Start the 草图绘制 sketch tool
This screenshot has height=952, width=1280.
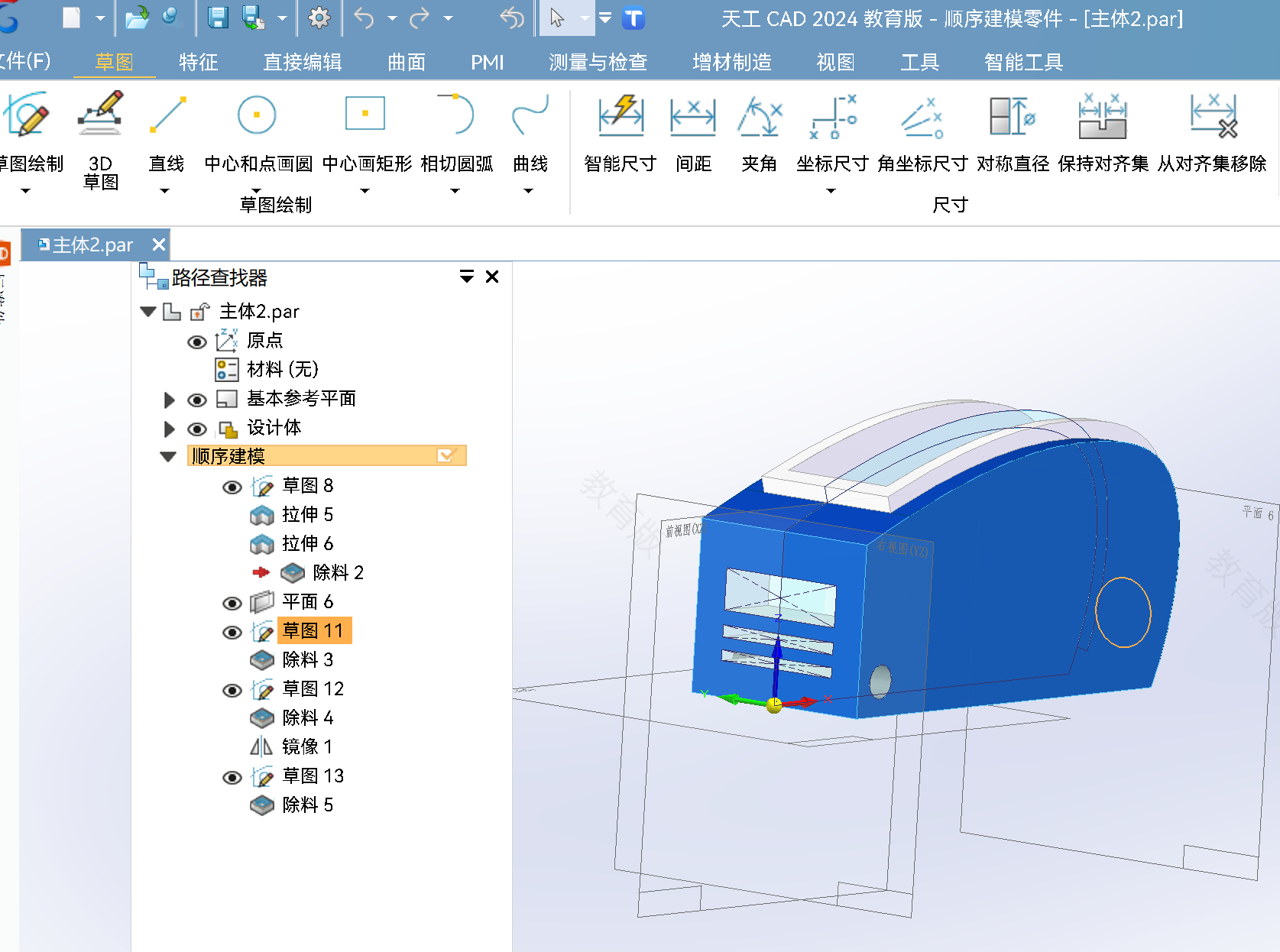point(29,131)
